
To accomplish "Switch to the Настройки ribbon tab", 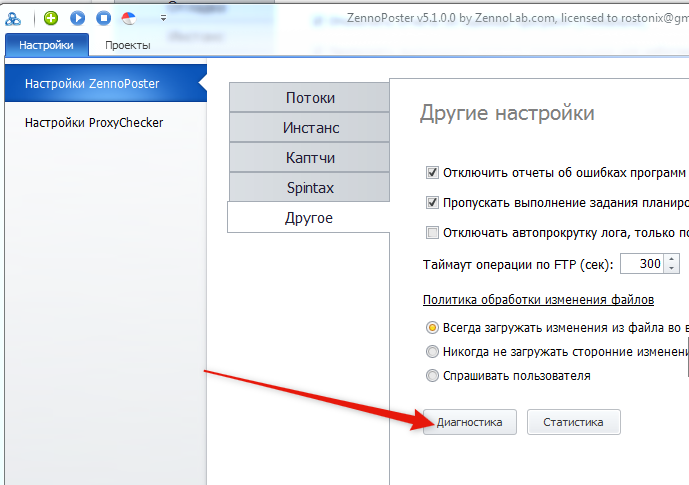I will 47,45.
